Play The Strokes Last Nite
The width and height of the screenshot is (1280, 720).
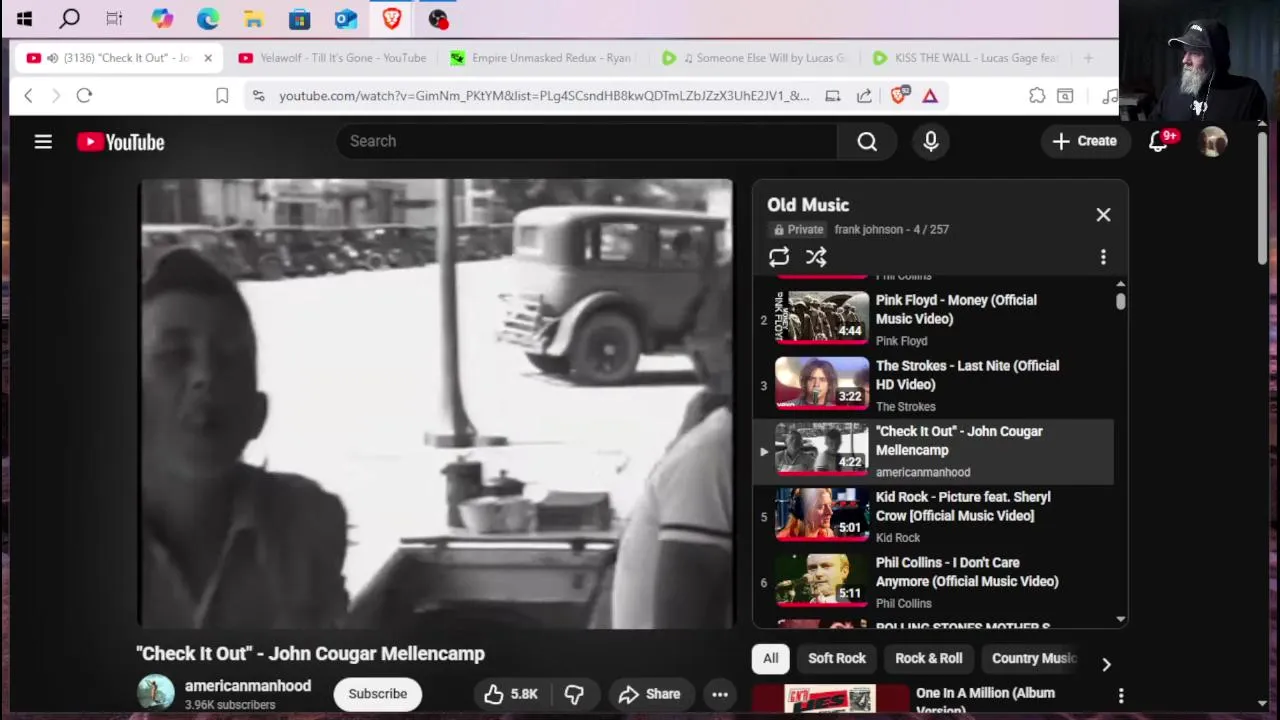pyautogui.click(x=933, y=385)
